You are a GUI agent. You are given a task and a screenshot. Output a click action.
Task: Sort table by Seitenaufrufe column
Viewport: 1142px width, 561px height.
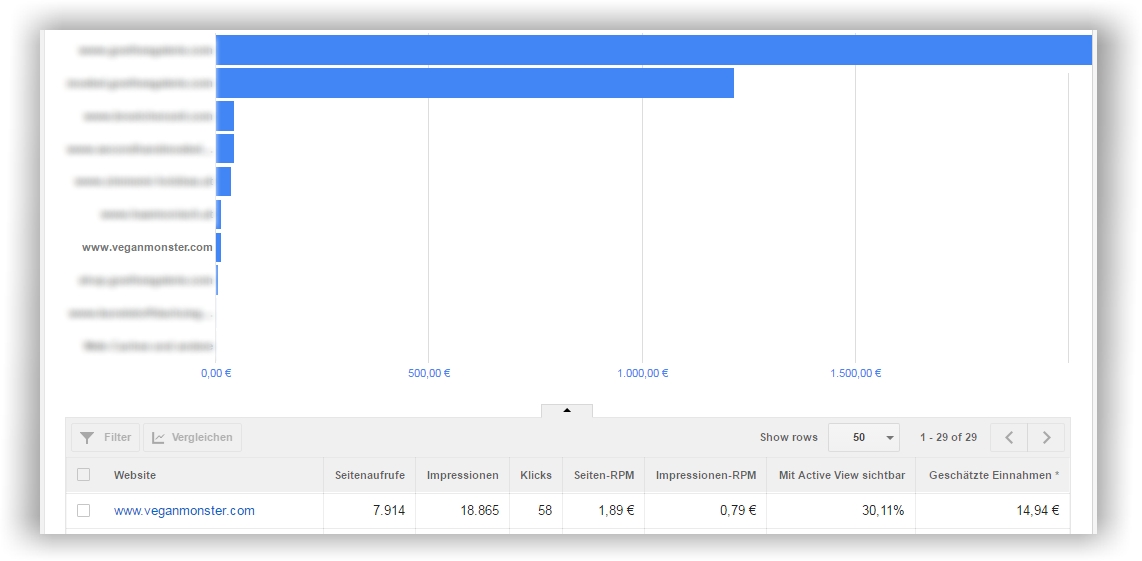click(369, 475)
